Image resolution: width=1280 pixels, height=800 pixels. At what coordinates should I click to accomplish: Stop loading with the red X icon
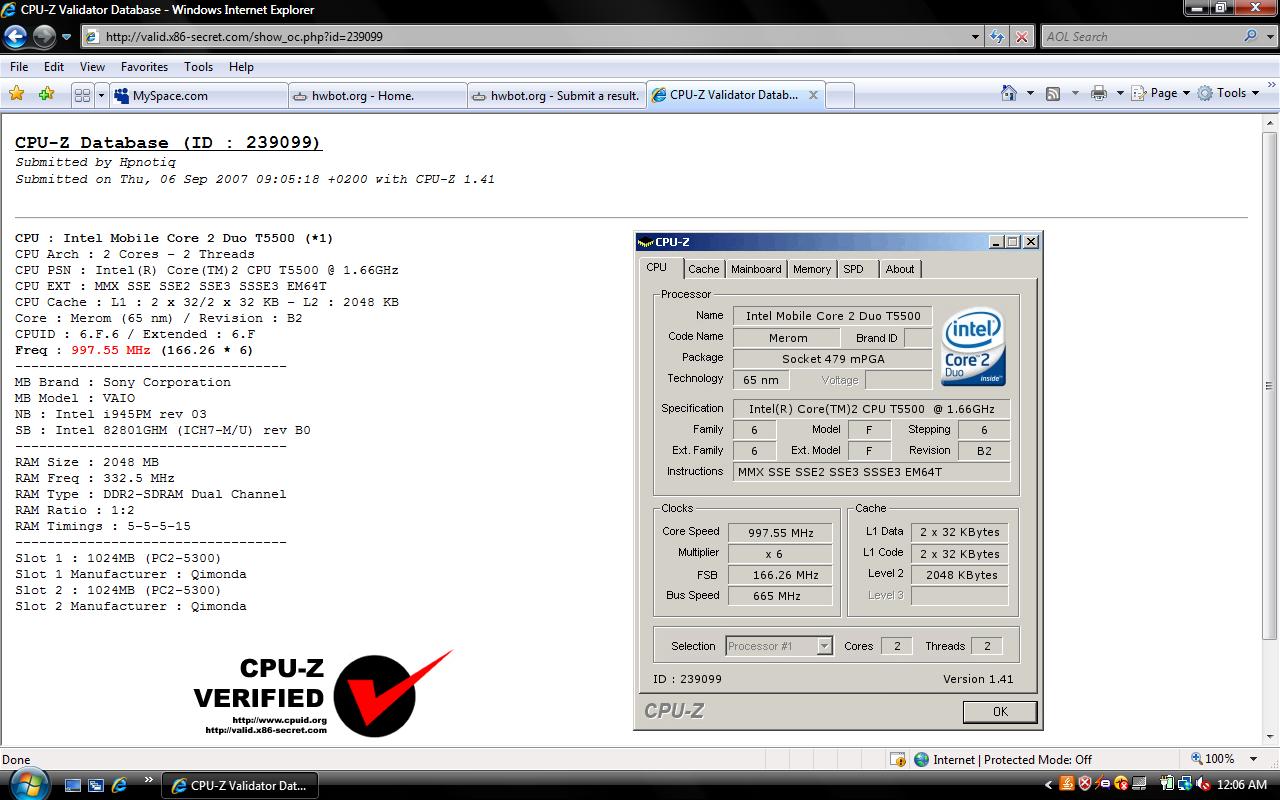pyautogui.click(x=1021, y=37)
